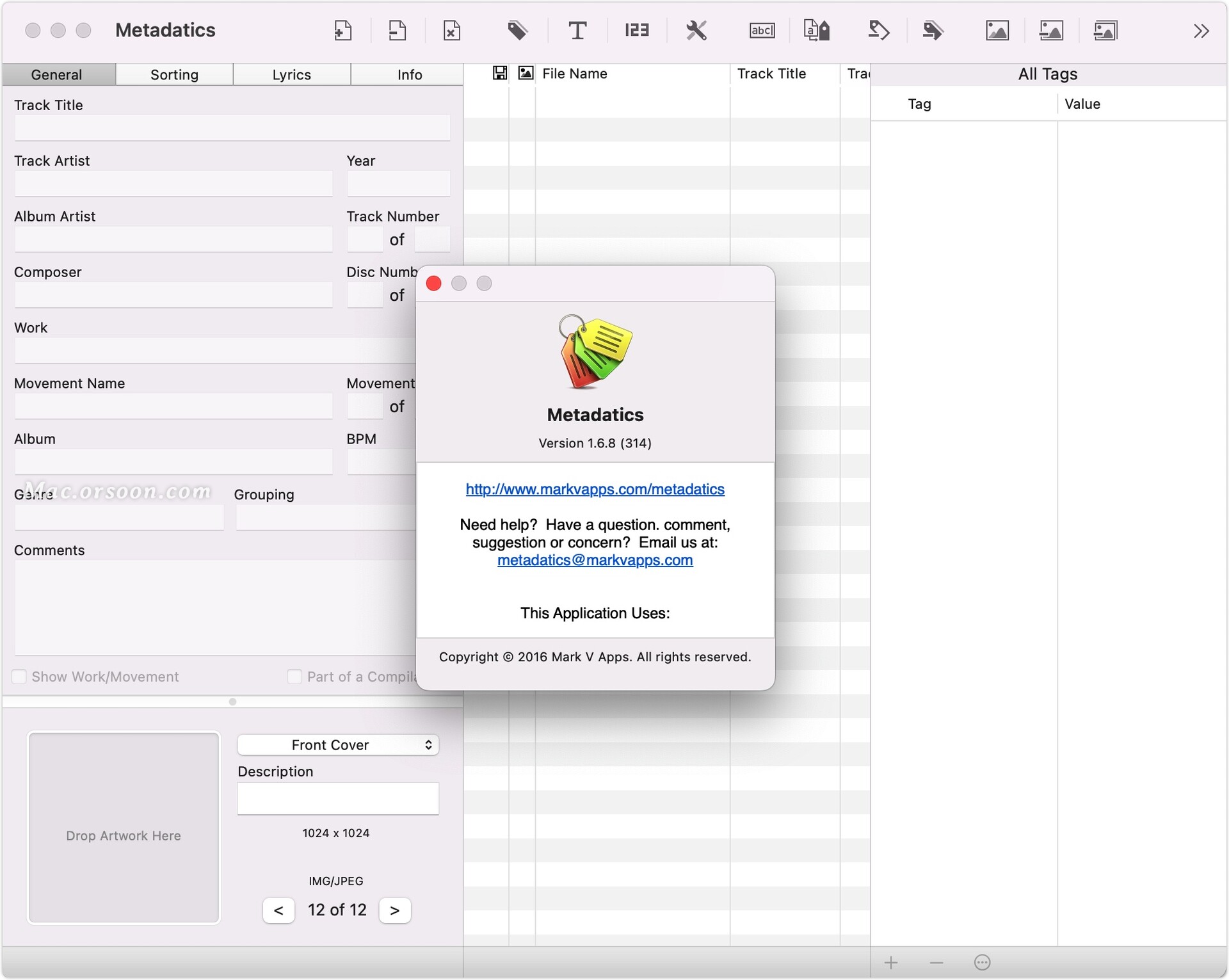Click the Work input field

pos(215,351)
